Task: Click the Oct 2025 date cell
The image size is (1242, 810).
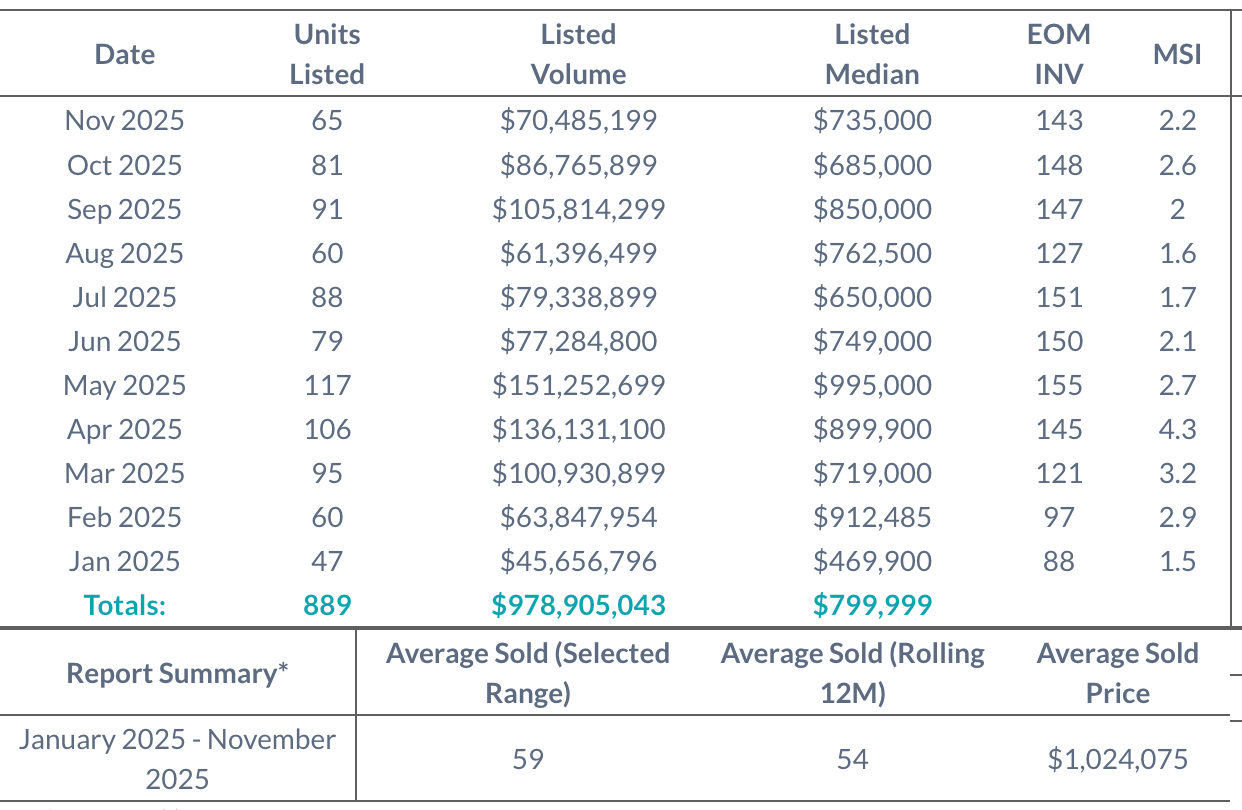Action: 125,165
